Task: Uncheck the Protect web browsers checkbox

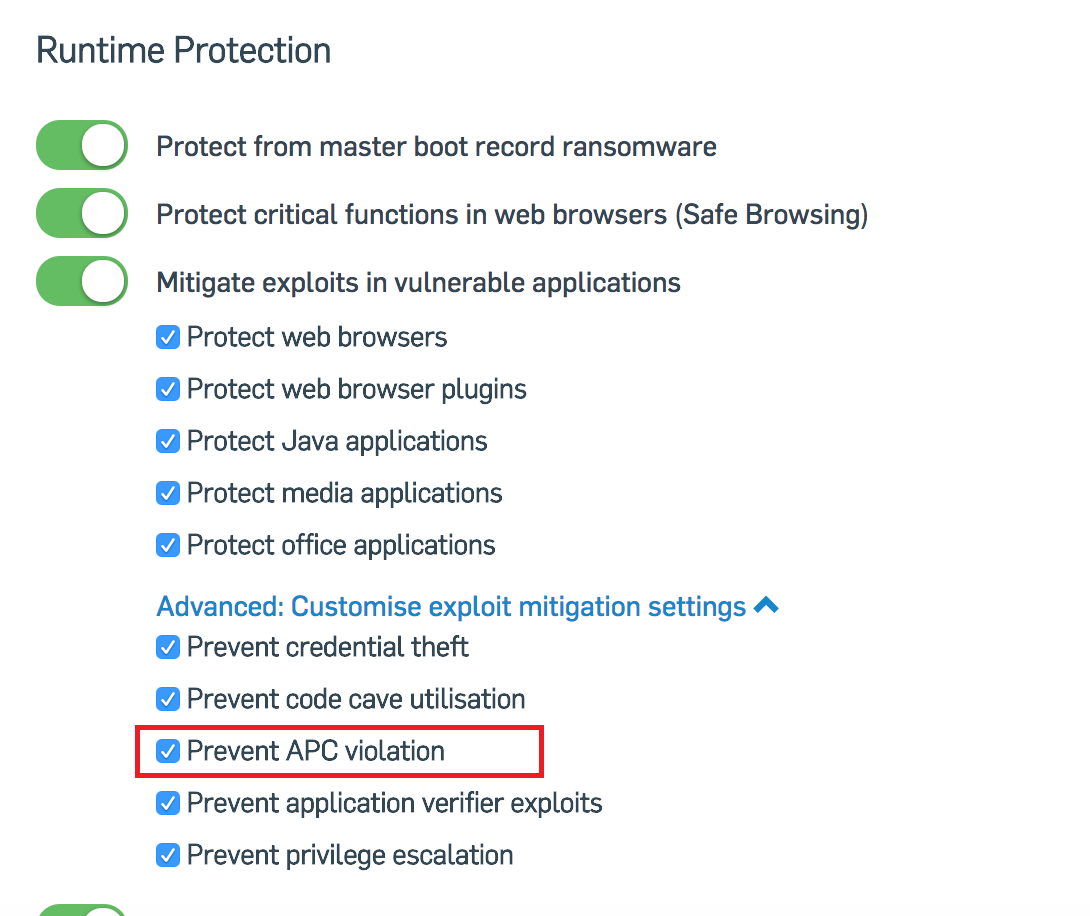Action: pyautogui.click(x=168, y=337)
